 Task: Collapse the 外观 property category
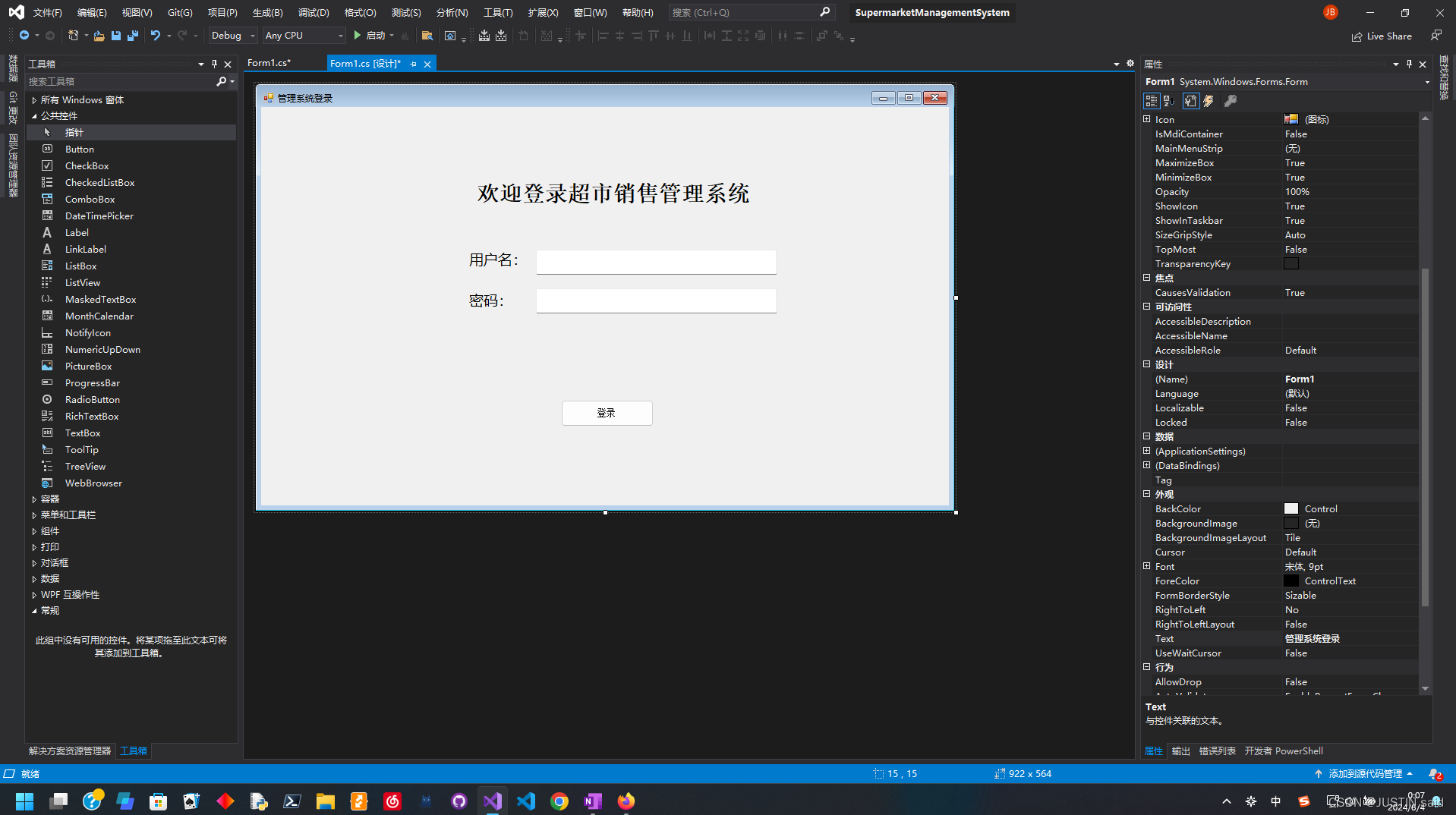(1147, 494)
